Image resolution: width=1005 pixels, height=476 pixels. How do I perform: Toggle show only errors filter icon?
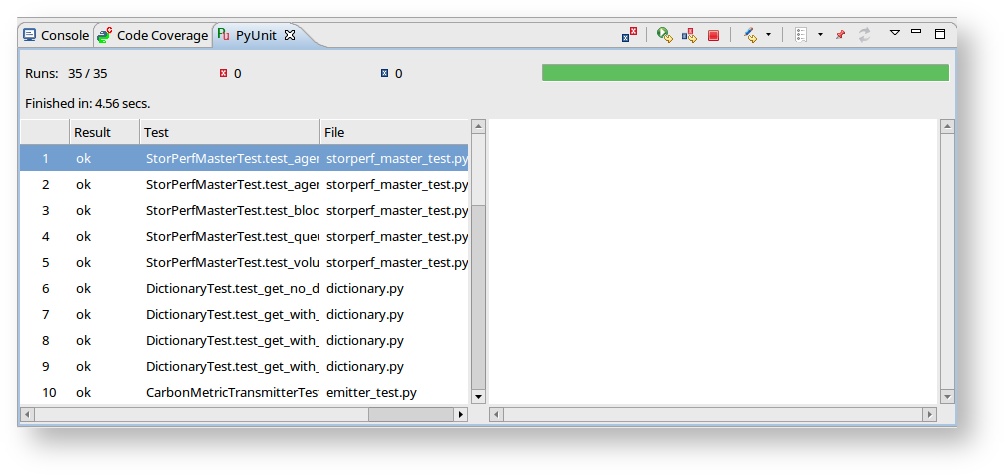629,35
